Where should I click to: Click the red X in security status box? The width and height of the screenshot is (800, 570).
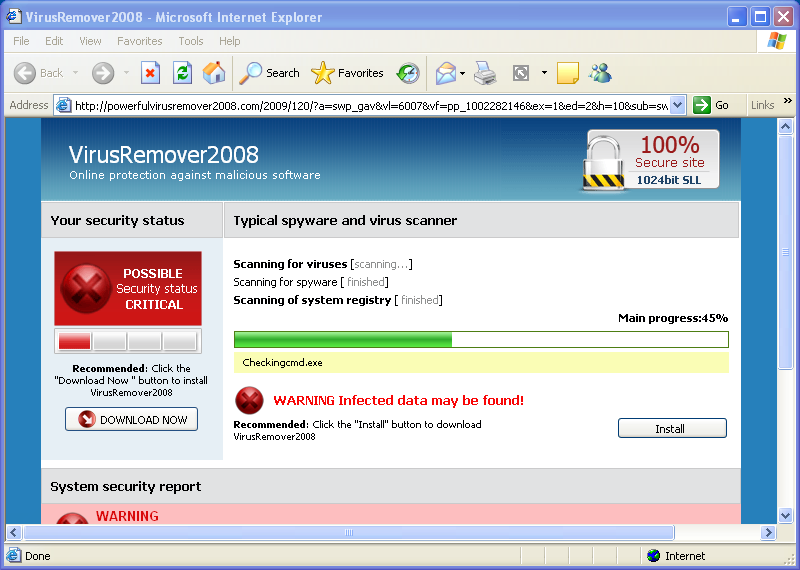pos(86,288)
